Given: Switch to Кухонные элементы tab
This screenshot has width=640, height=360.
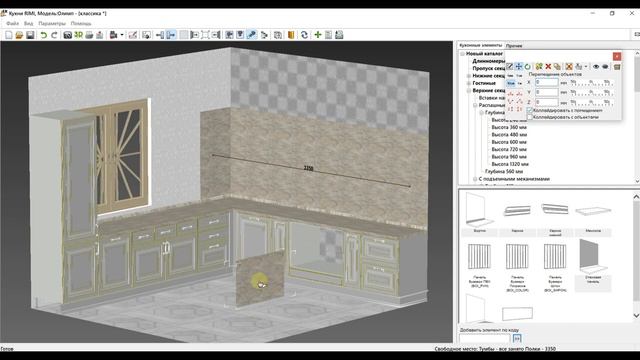Looking at the screenshot, I should [480, 45].
